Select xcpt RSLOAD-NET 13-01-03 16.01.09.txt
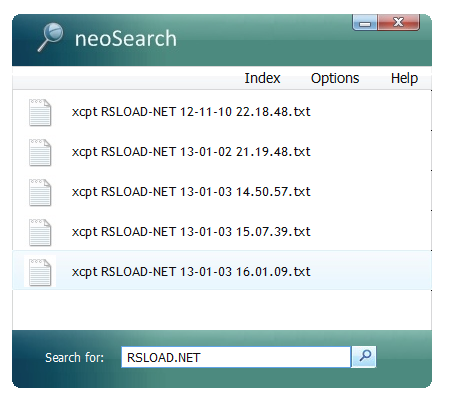452x403 pixels. point(222,270)
